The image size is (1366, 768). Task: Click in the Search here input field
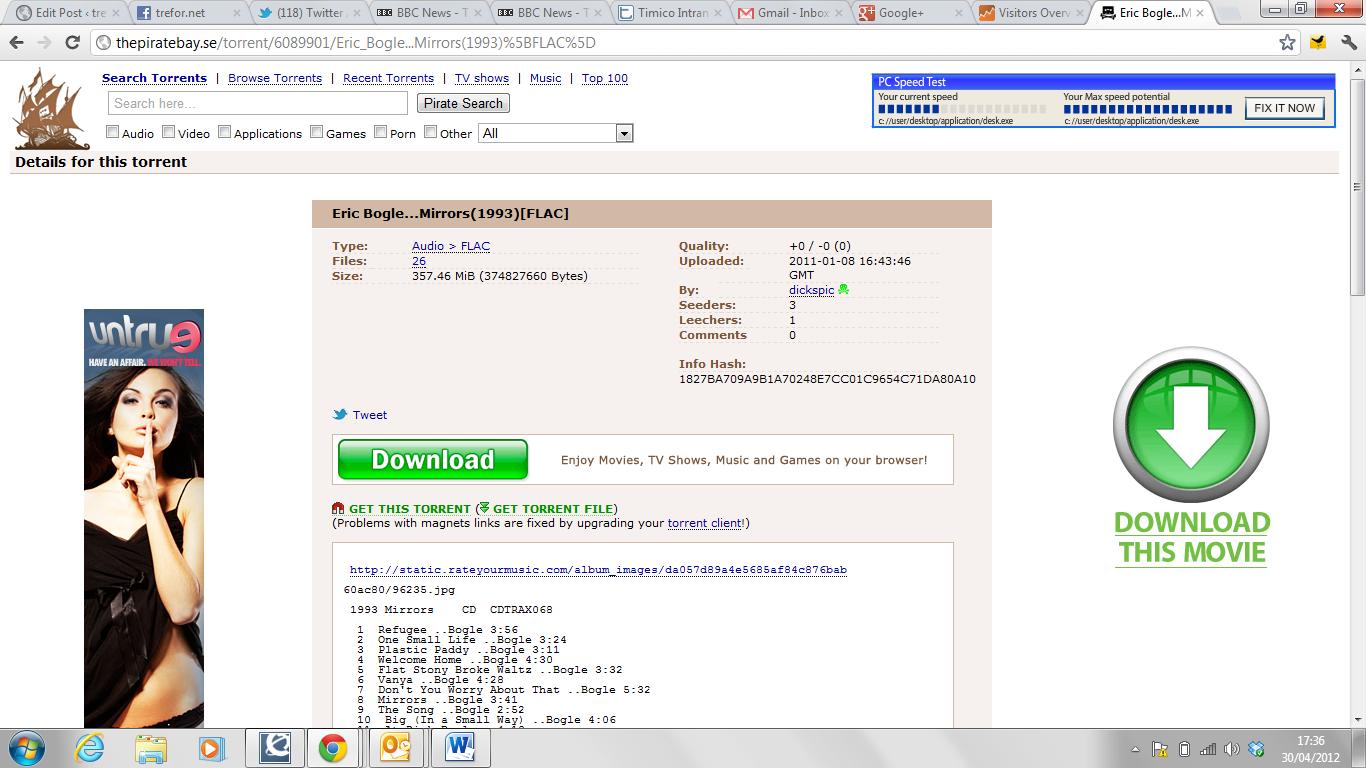pyautogui.click(x=258, y=103)
